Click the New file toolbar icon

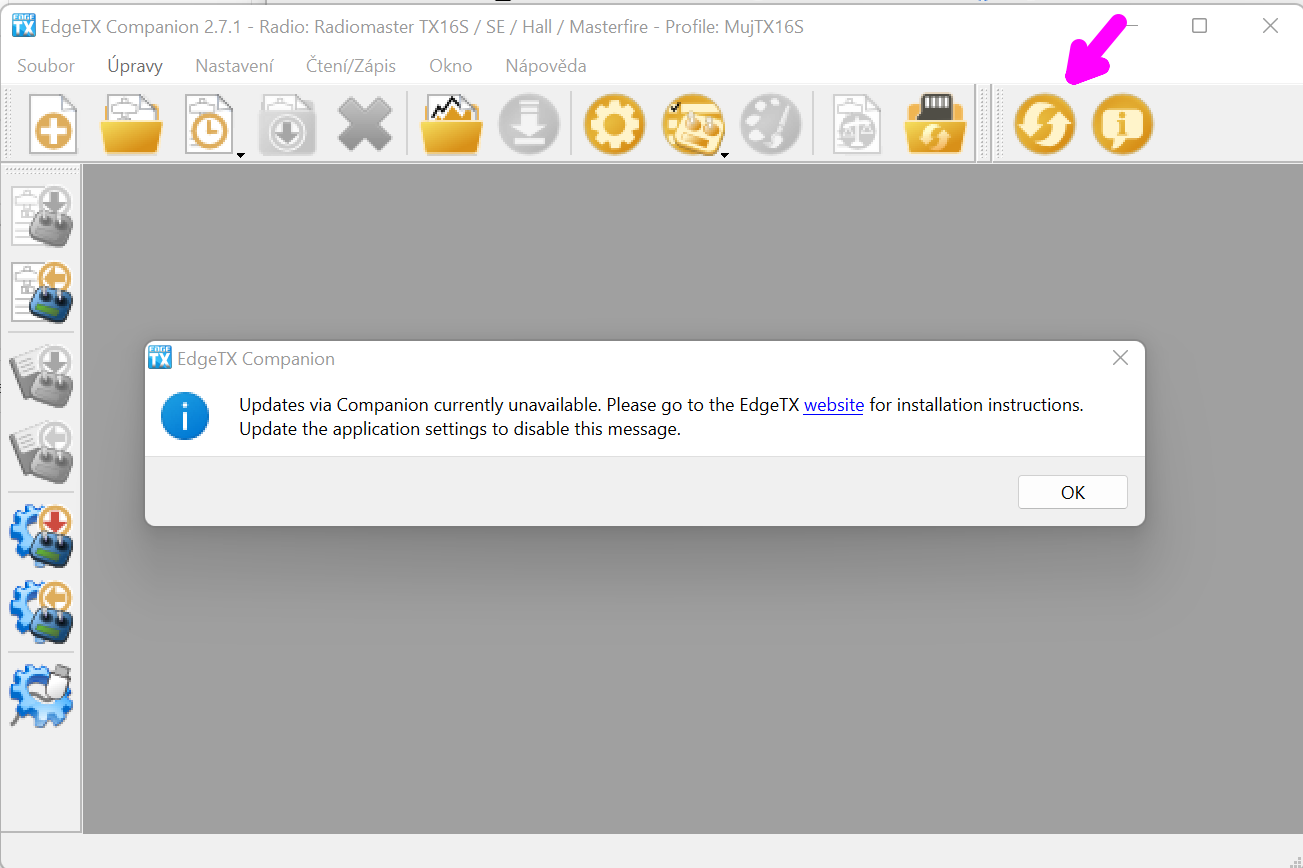pos(52,125)
